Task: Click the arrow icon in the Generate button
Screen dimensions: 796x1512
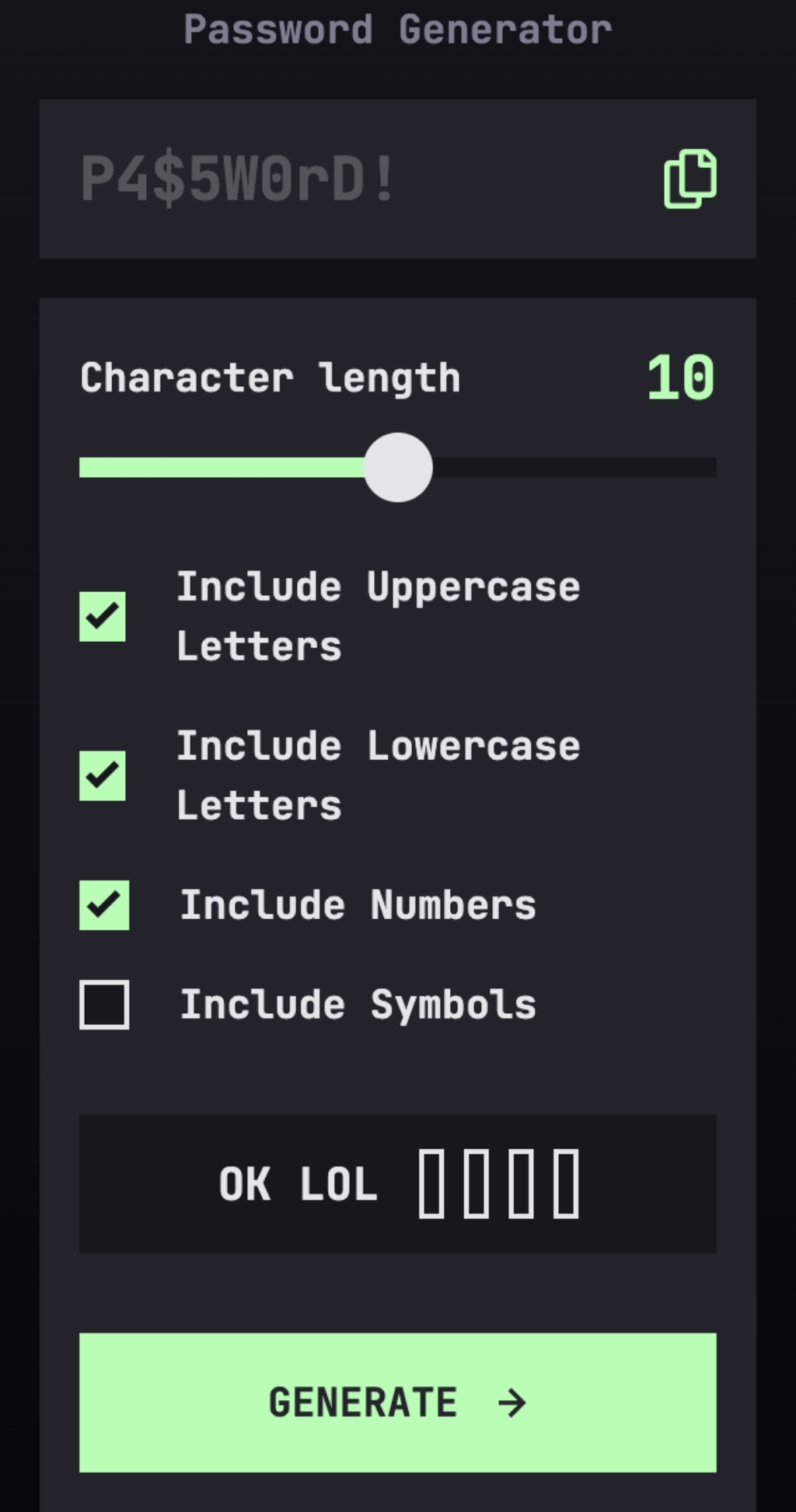Action: pyautogui.click(x=512, y=1402)
